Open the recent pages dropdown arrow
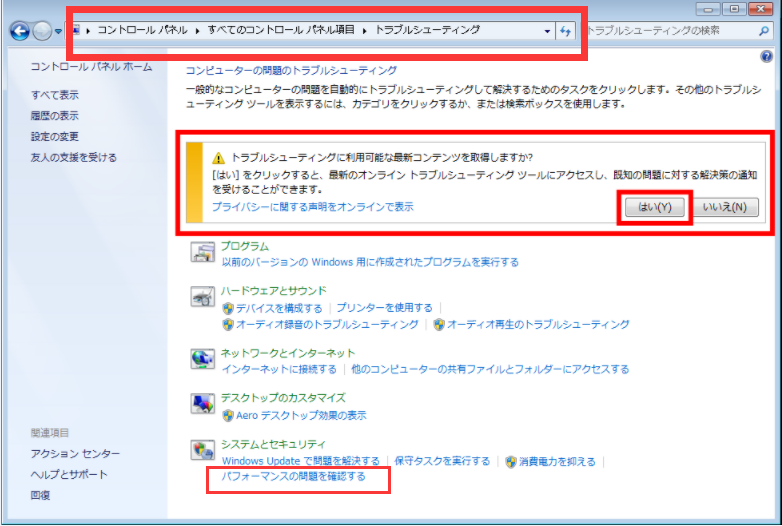The image size is (782, 526). pos(58,31)
